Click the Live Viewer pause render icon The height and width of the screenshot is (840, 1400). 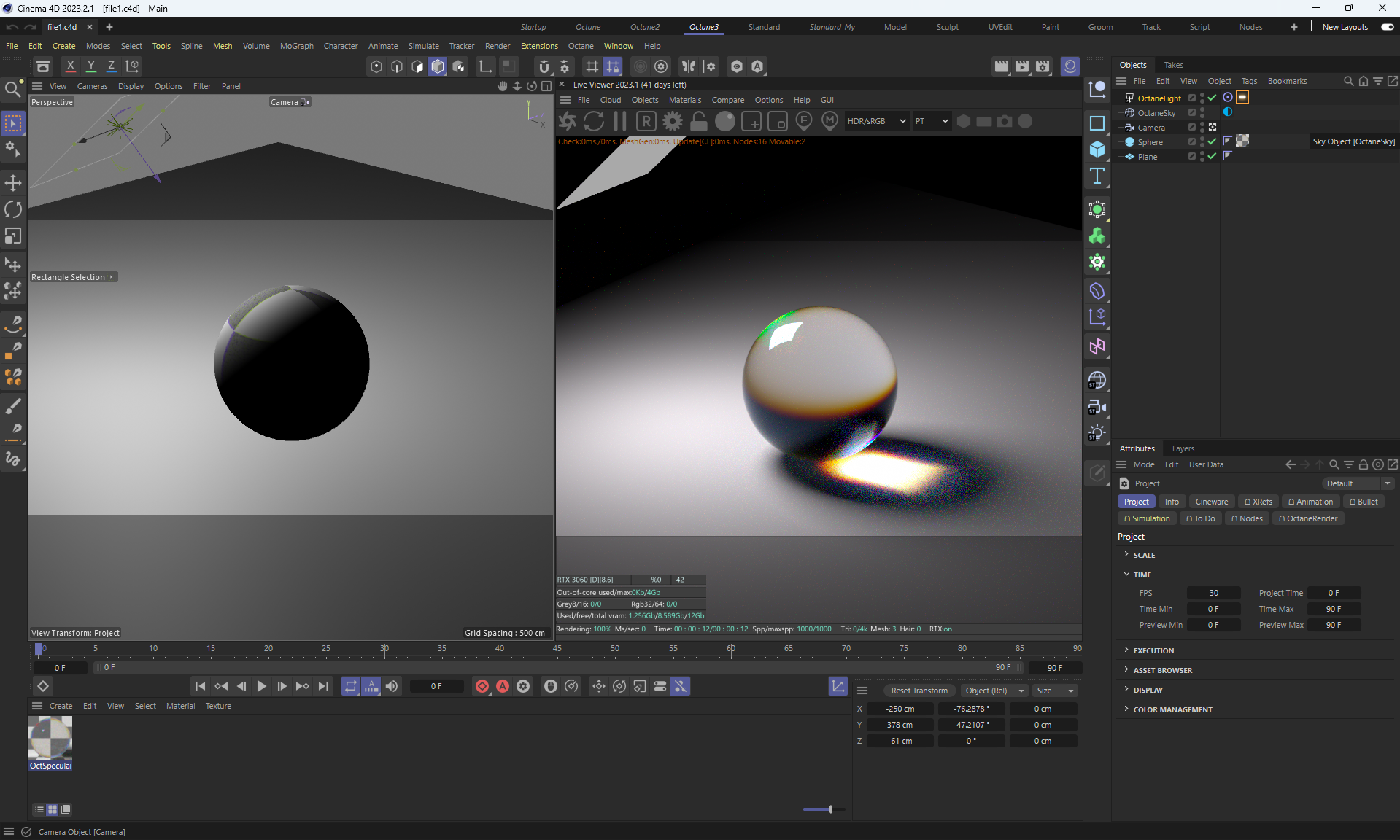[620, 121]
